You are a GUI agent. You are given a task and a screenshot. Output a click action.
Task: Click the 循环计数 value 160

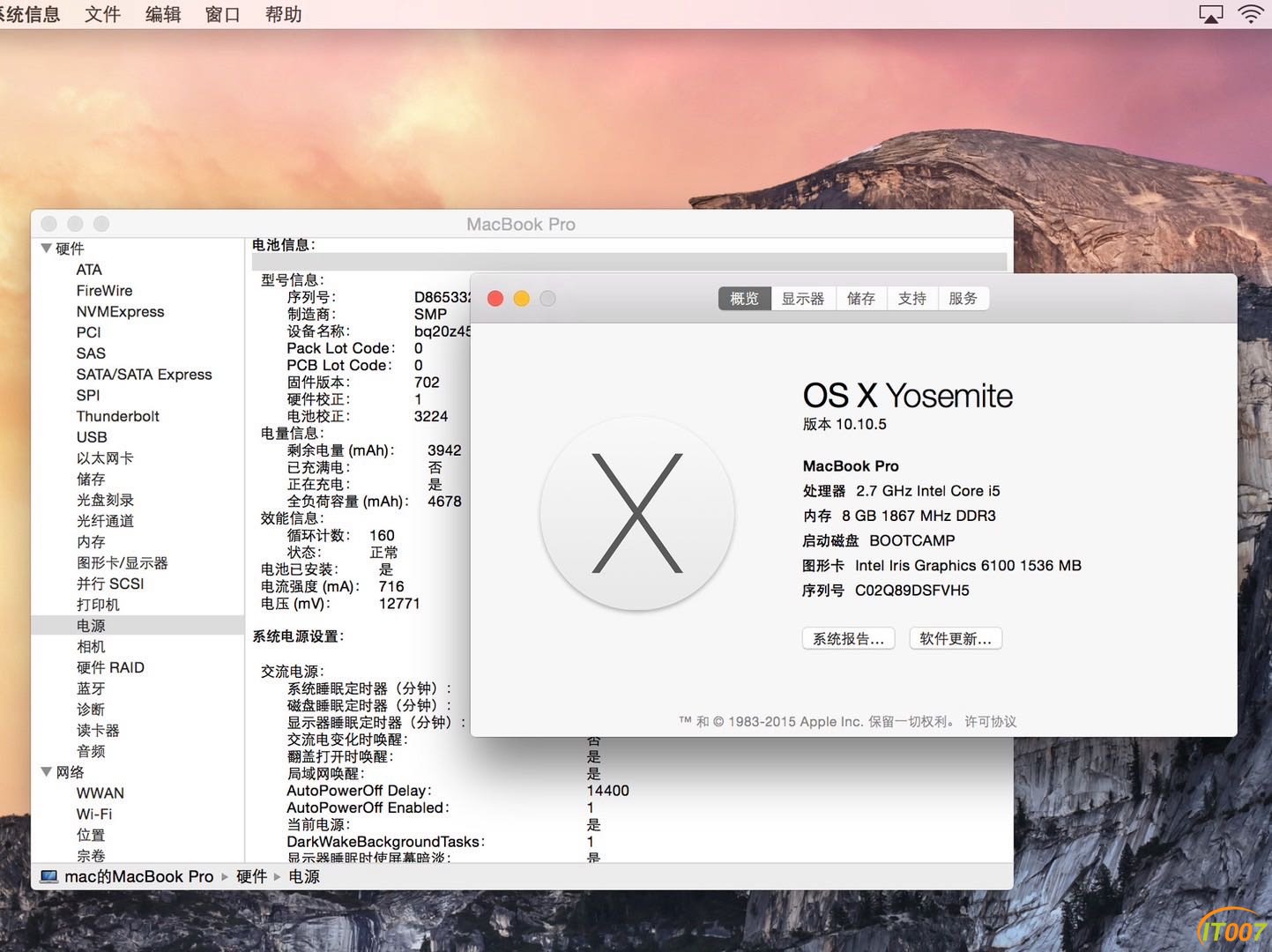tap(382, 535)
